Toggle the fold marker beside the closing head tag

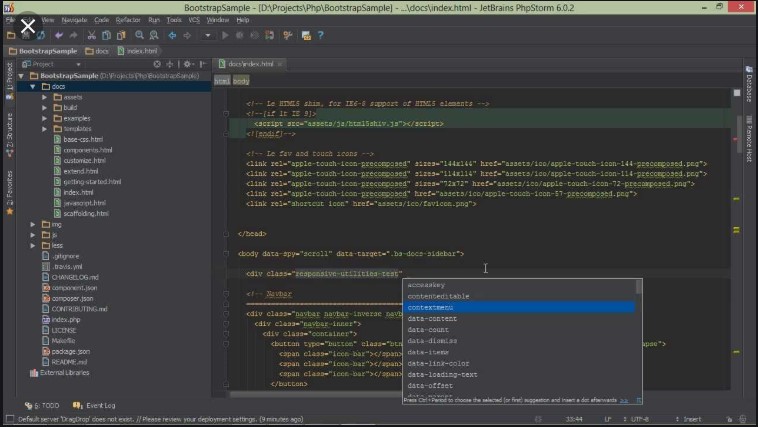click(x=226, y=234)
